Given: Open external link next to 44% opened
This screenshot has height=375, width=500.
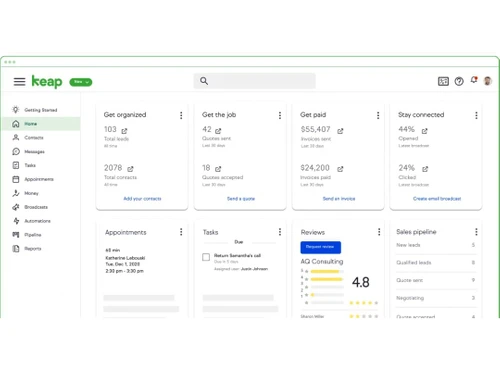Looking at the screenshot, I should [x=424, y=131].
